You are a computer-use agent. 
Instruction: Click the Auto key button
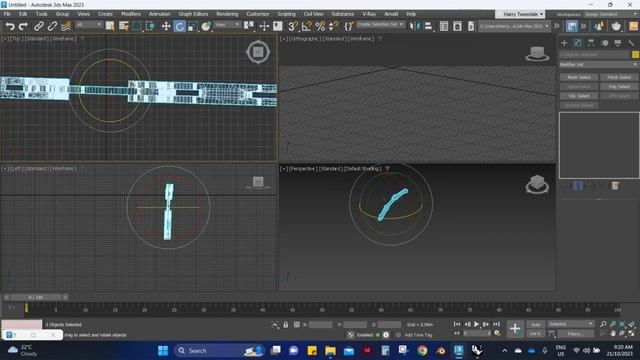click(536, 324)
